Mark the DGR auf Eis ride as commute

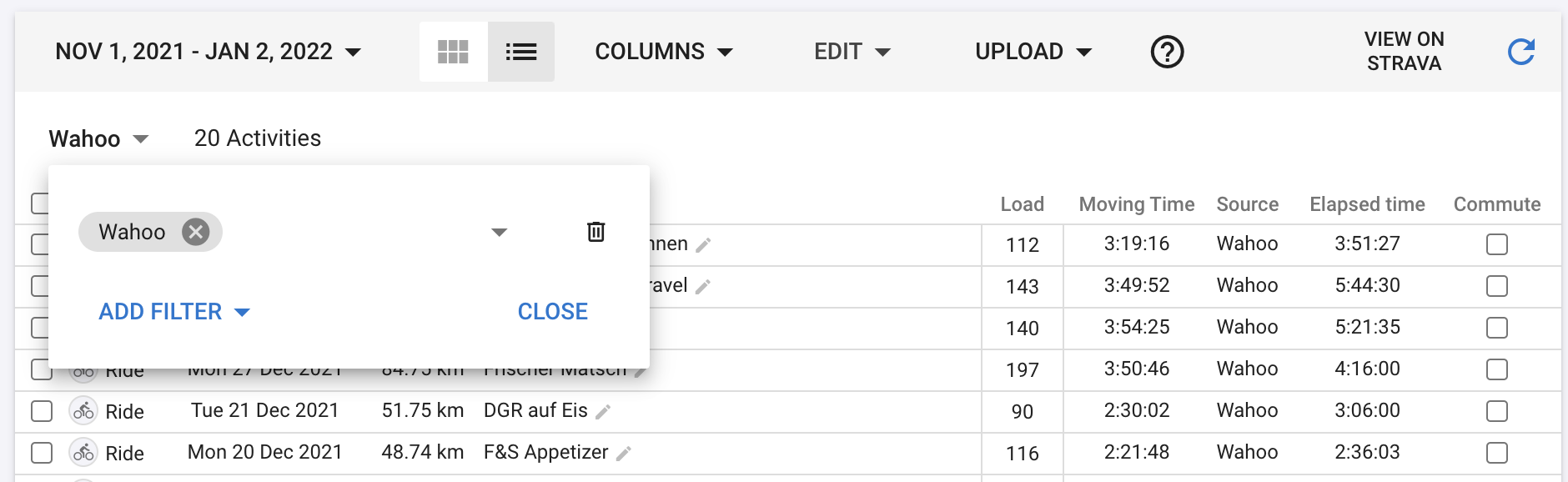[1497, 411]
